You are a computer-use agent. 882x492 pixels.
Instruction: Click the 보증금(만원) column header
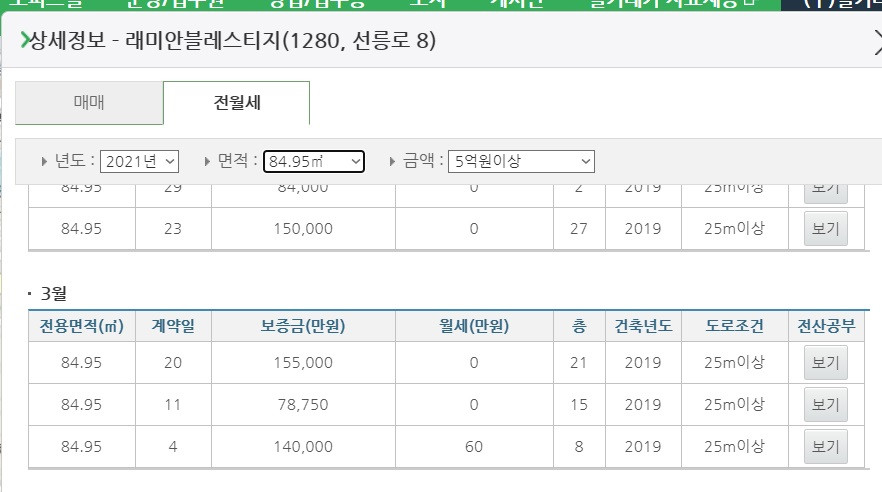coord(303,326)
